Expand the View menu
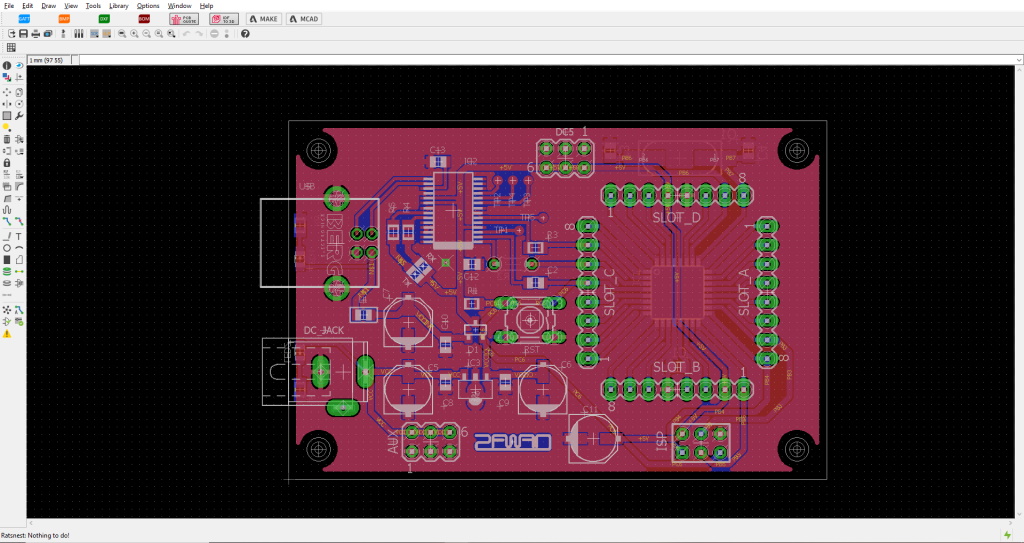Screen dimensions: 1024x543 pos(70,6)
